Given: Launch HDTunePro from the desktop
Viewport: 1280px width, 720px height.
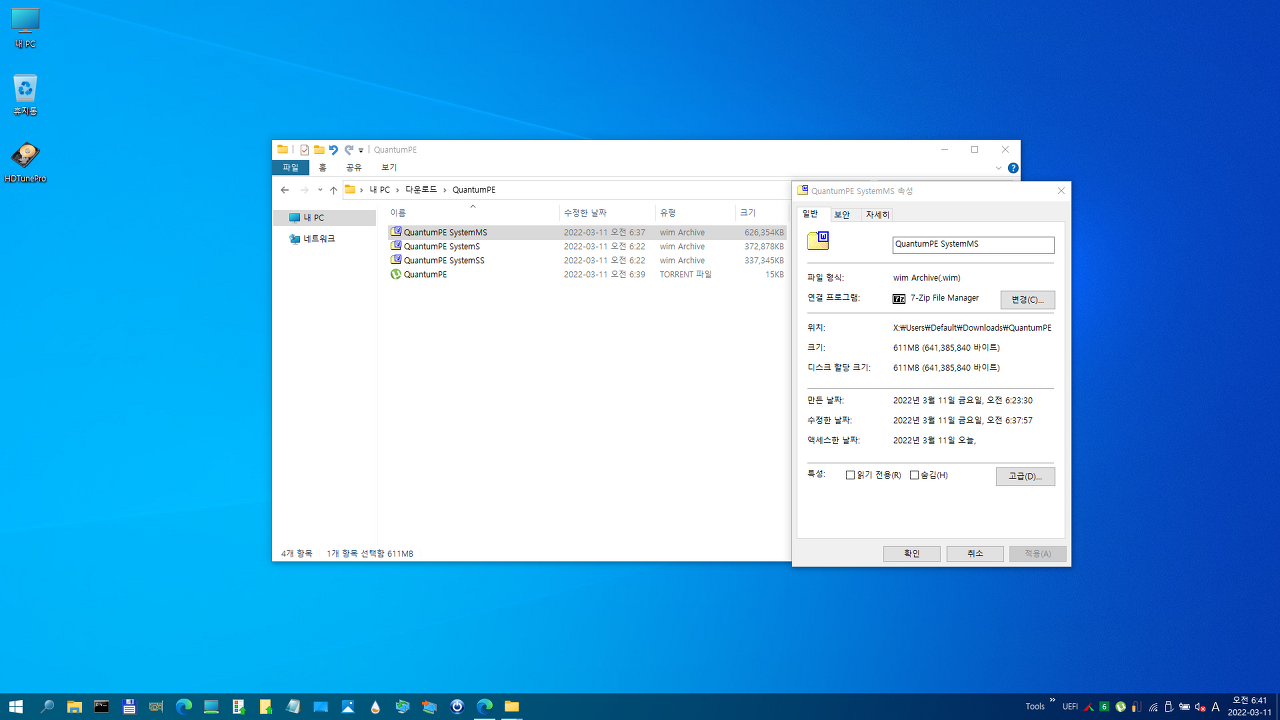Looking at the screenshot, I should pos(25,162).
